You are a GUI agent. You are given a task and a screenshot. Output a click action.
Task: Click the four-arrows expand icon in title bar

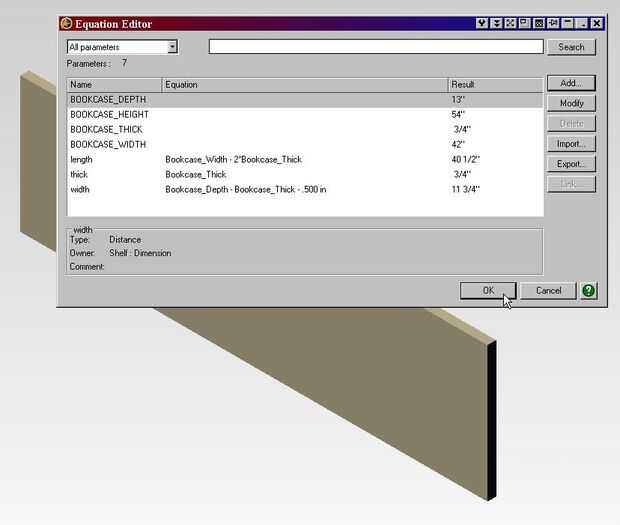pyautogui.click(x=510, y=23)
